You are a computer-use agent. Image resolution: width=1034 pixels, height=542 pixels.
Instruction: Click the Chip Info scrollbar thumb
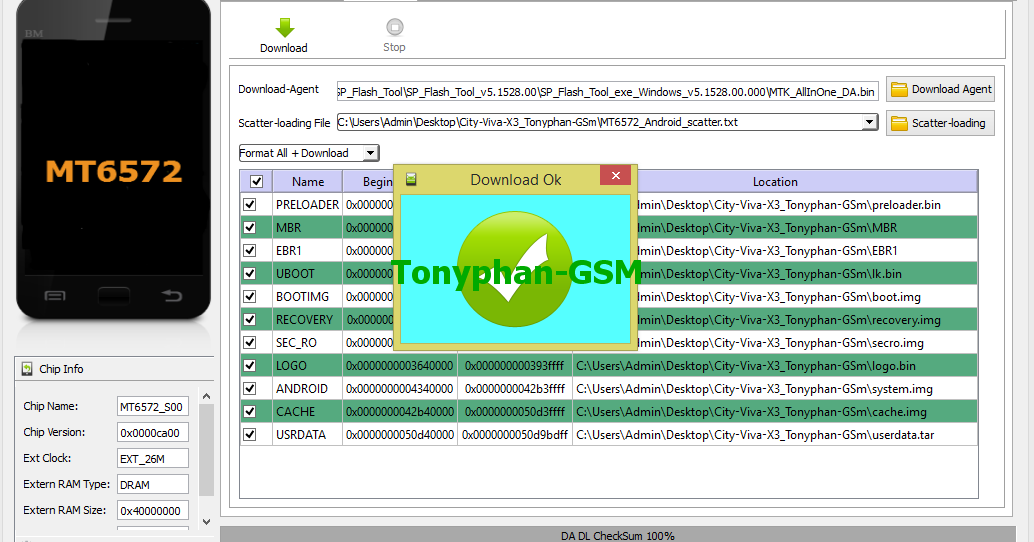click(x=206, y=450)
